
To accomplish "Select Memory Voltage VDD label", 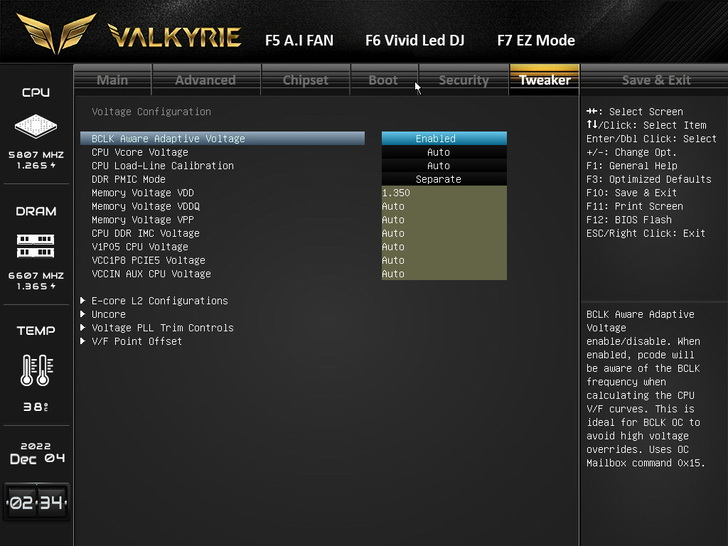I will coord(143,193).
